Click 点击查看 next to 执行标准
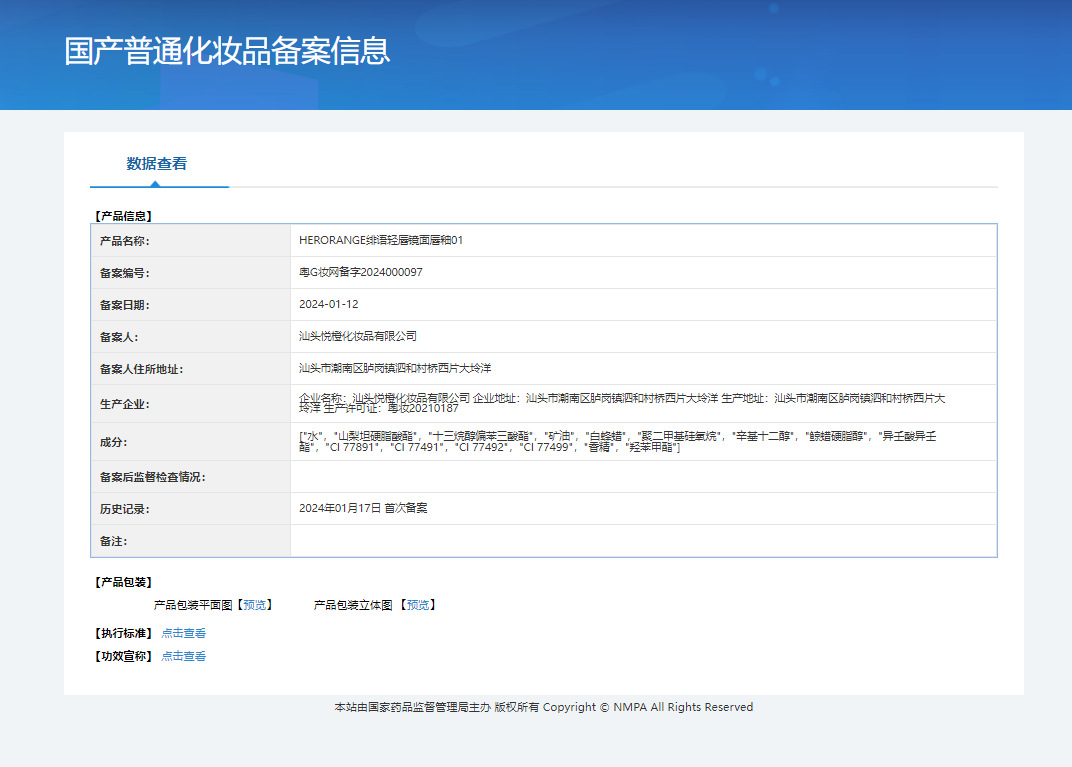Screen dimensions: 1072x767 coord(184,633)
